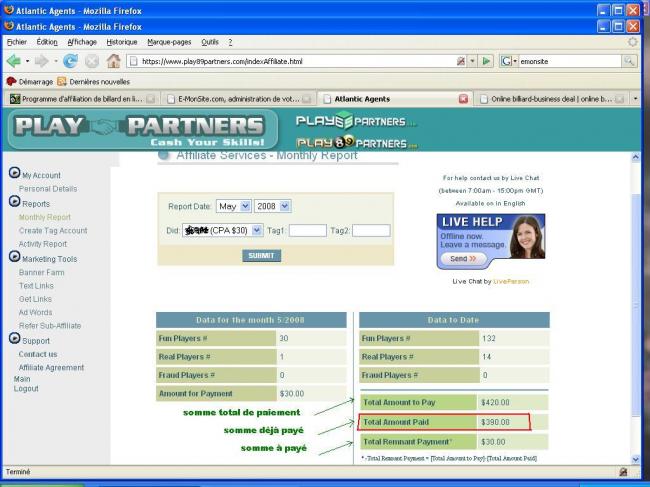
Task: Click the Stop loading icon
Action: [92, 61]
